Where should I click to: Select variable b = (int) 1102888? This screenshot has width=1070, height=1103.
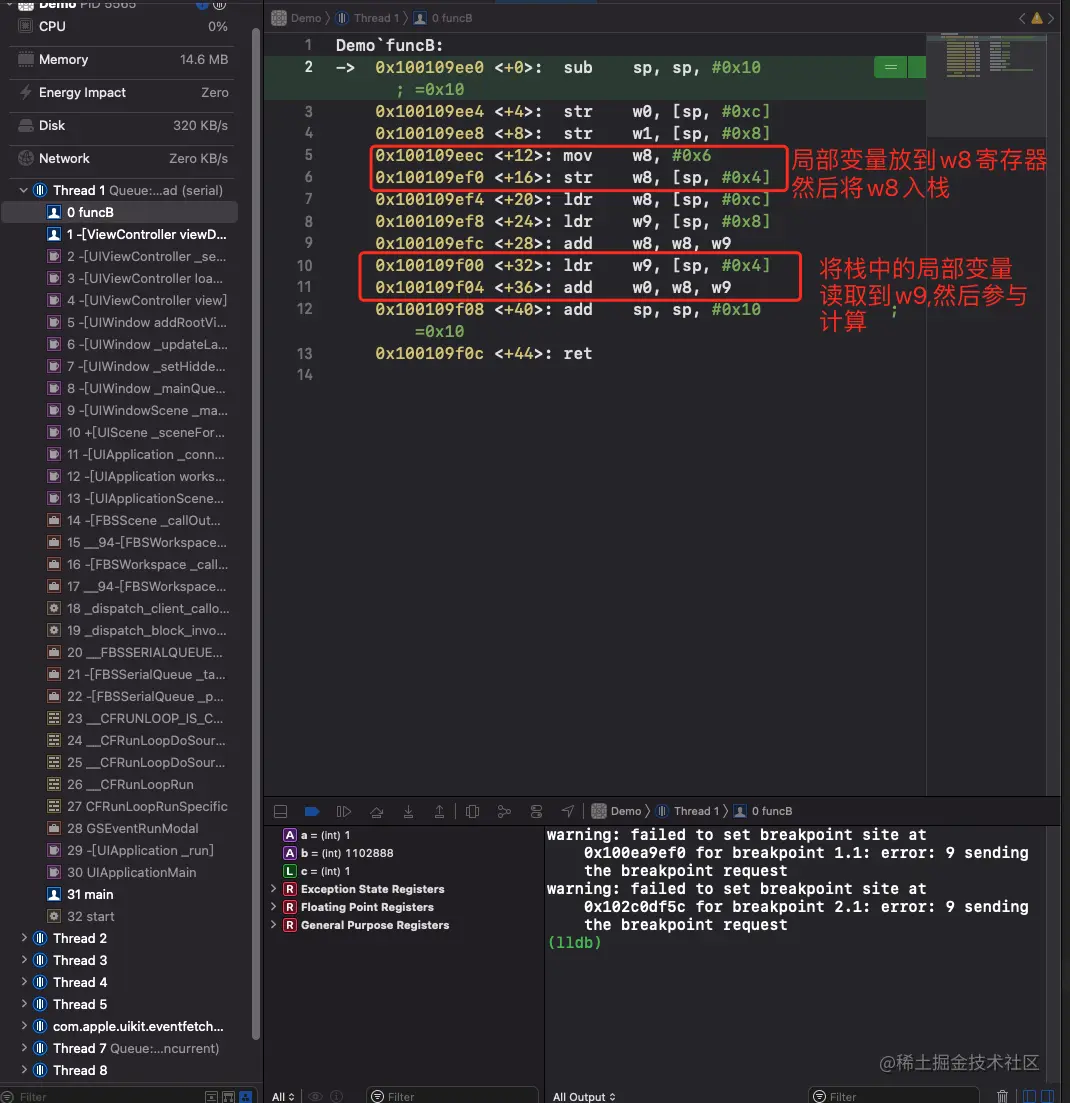[x=338, y=853]
